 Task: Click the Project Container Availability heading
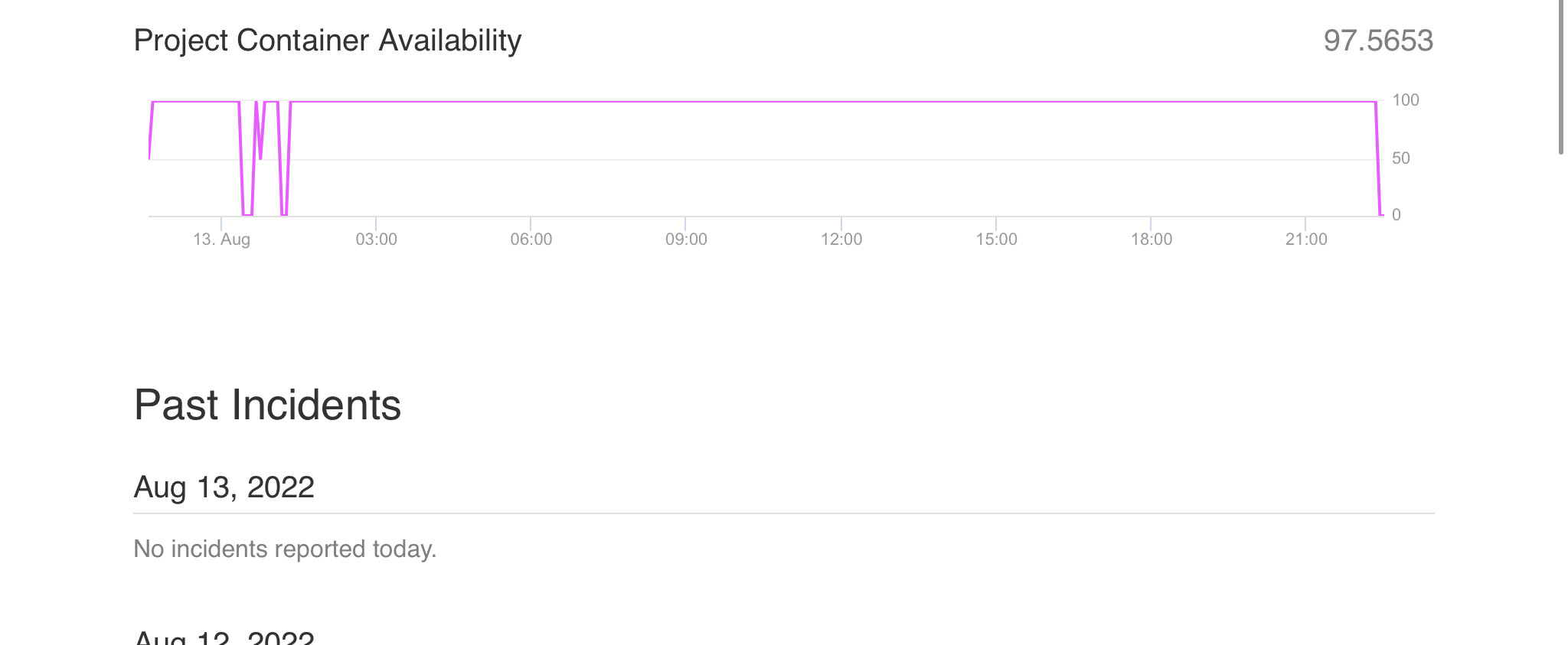coord(328,41)
